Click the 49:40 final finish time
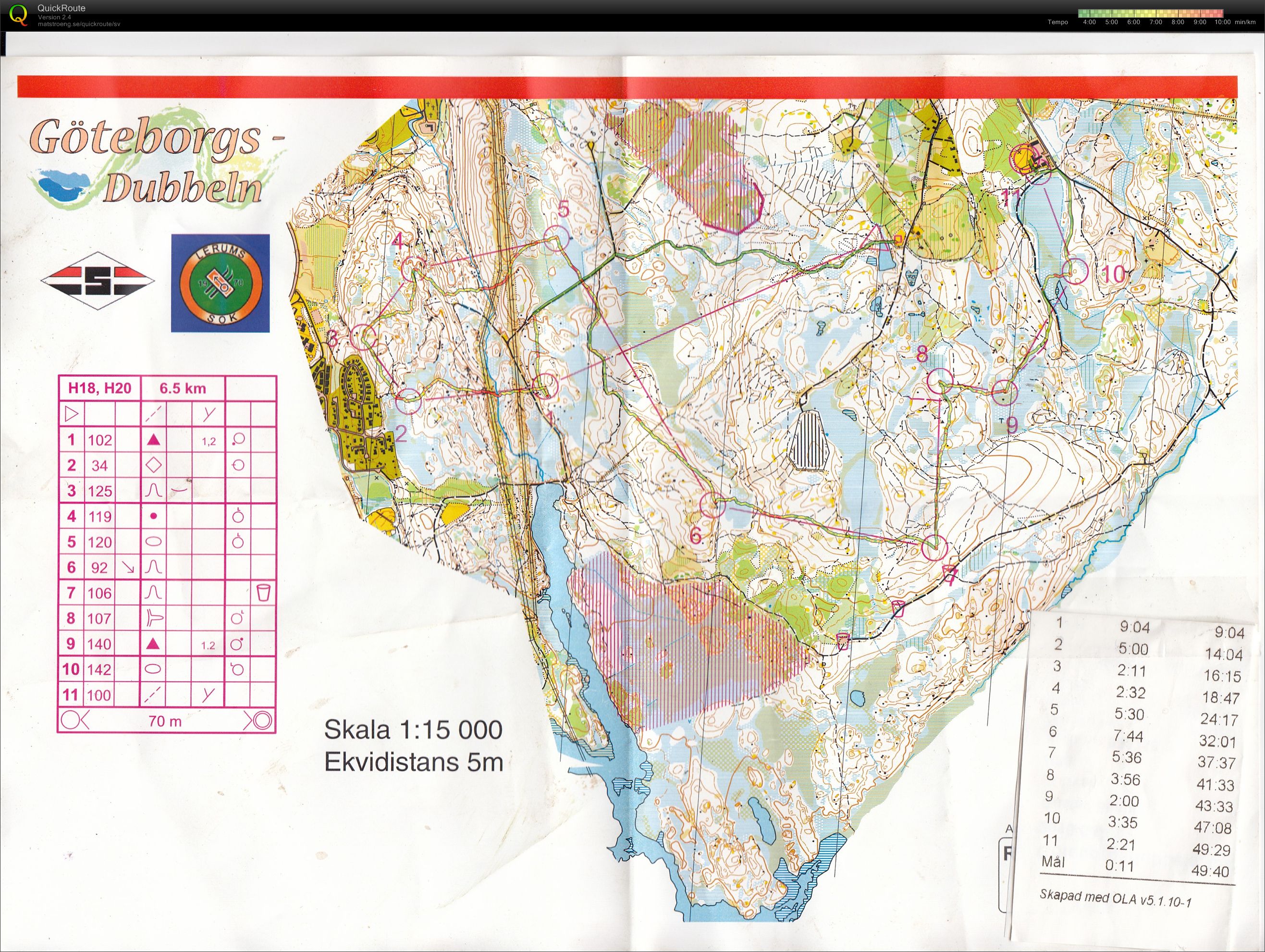Viewport: 1265px width, 952px height. (x=1210, y=871)
